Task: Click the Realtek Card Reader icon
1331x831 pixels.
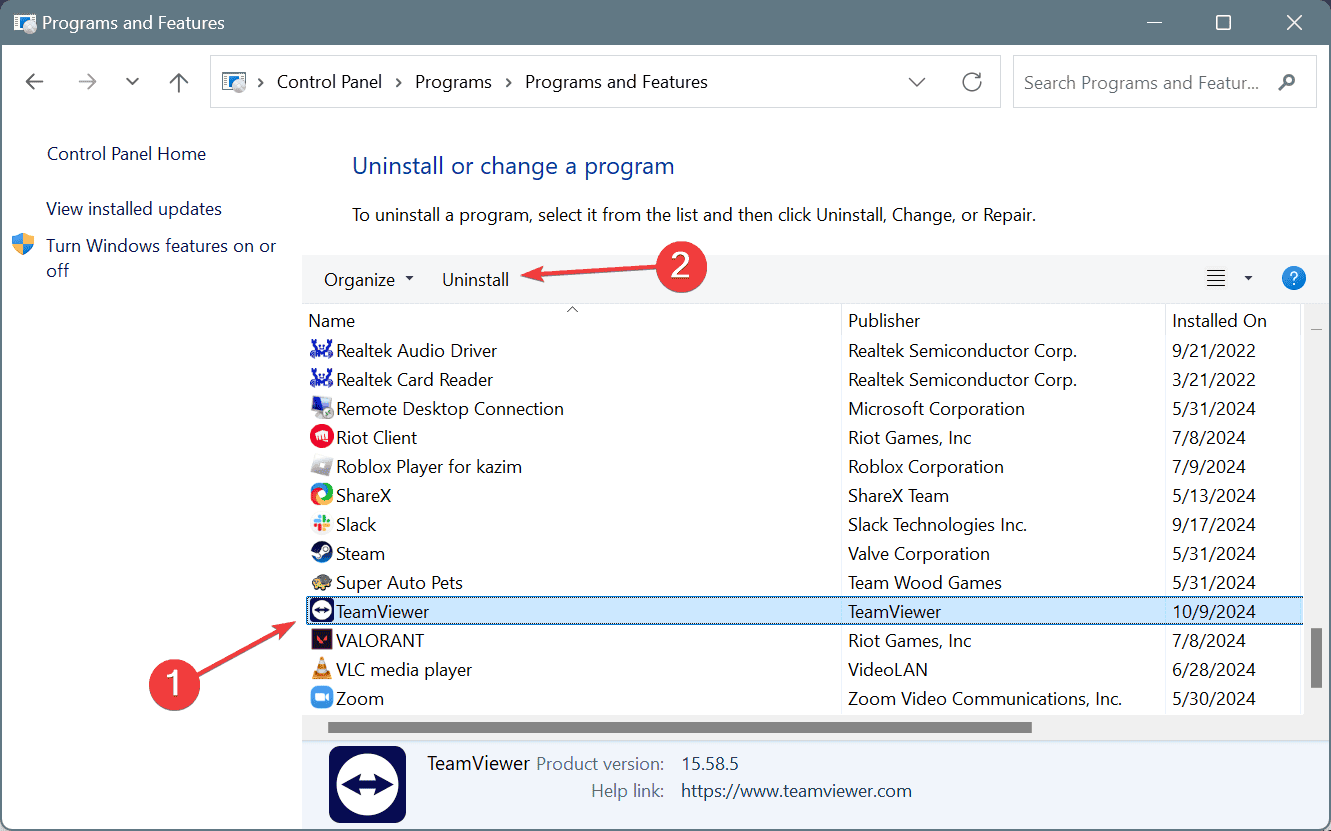Action: tap(321, 379)
